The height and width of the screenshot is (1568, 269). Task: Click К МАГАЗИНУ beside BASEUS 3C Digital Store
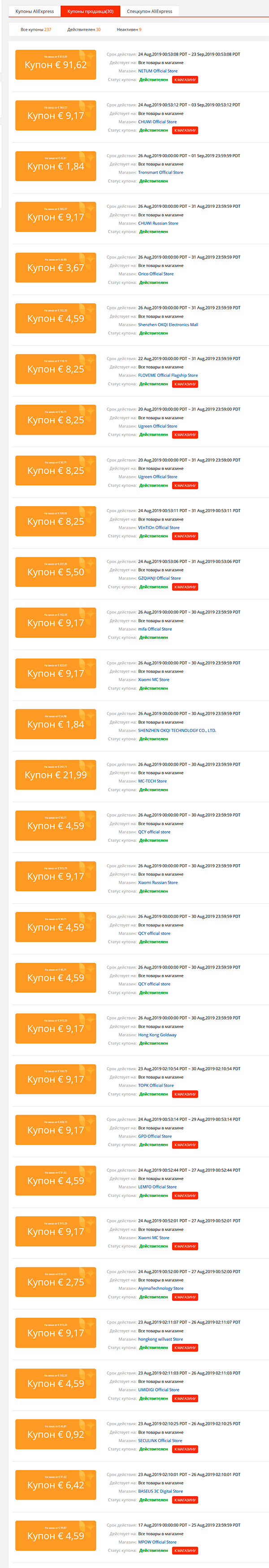(185, 1500)
